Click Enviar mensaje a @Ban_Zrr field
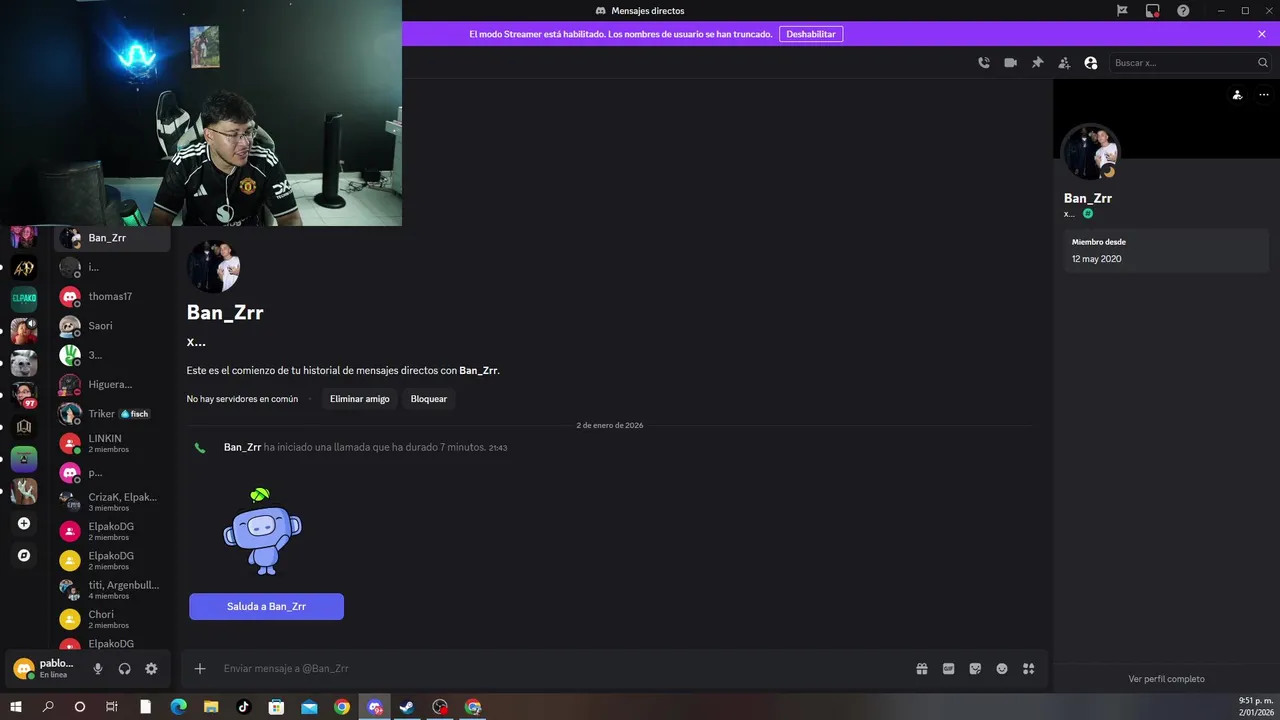 (560, 669)
